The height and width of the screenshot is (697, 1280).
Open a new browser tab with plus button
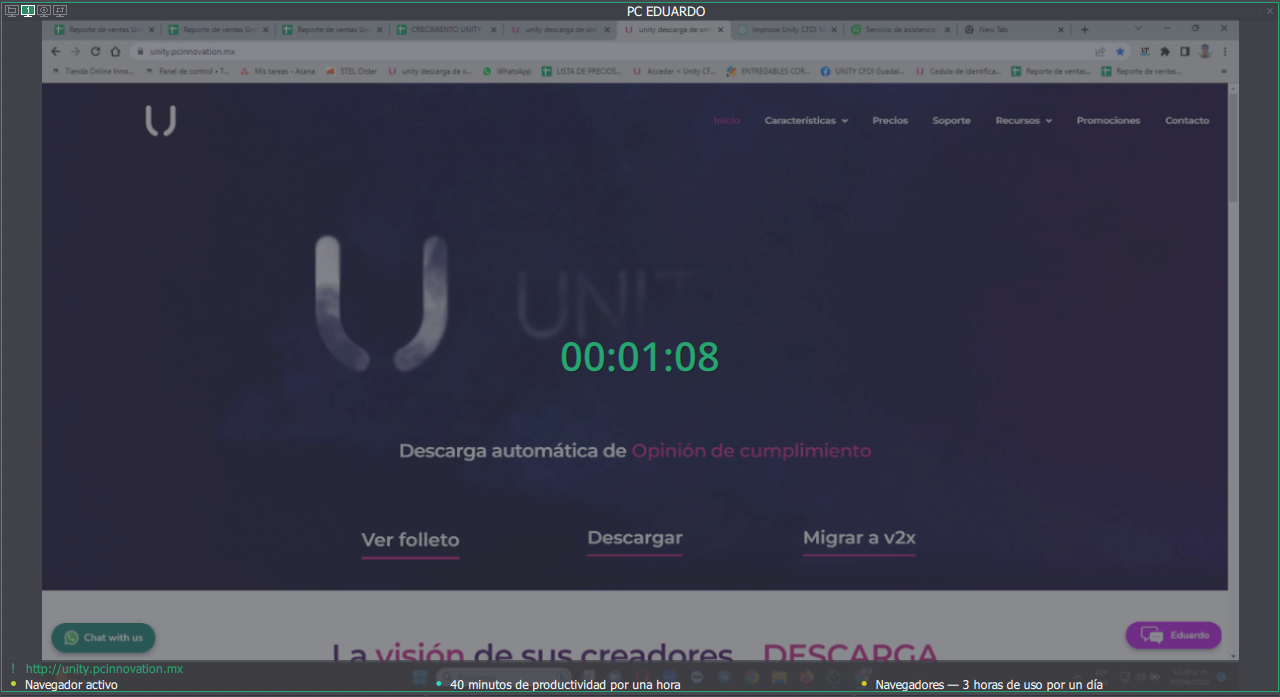pos(1085,29)
